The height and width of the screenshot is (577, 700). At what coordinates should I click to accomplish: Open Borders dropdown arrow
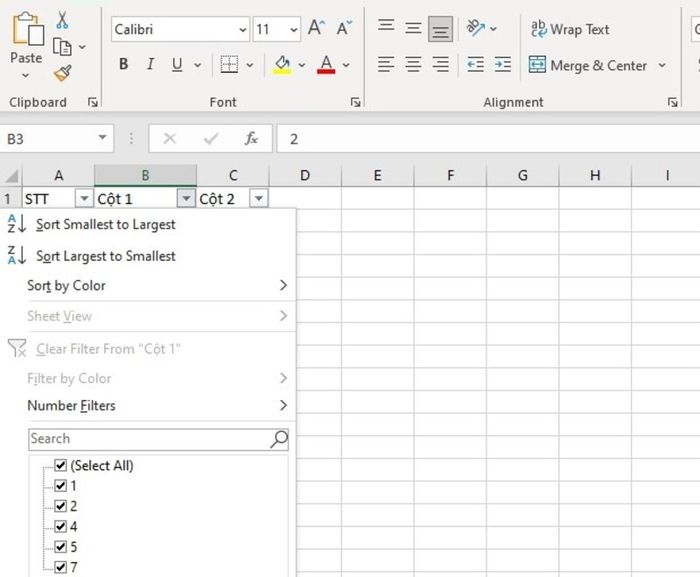(x=250, y=65)
